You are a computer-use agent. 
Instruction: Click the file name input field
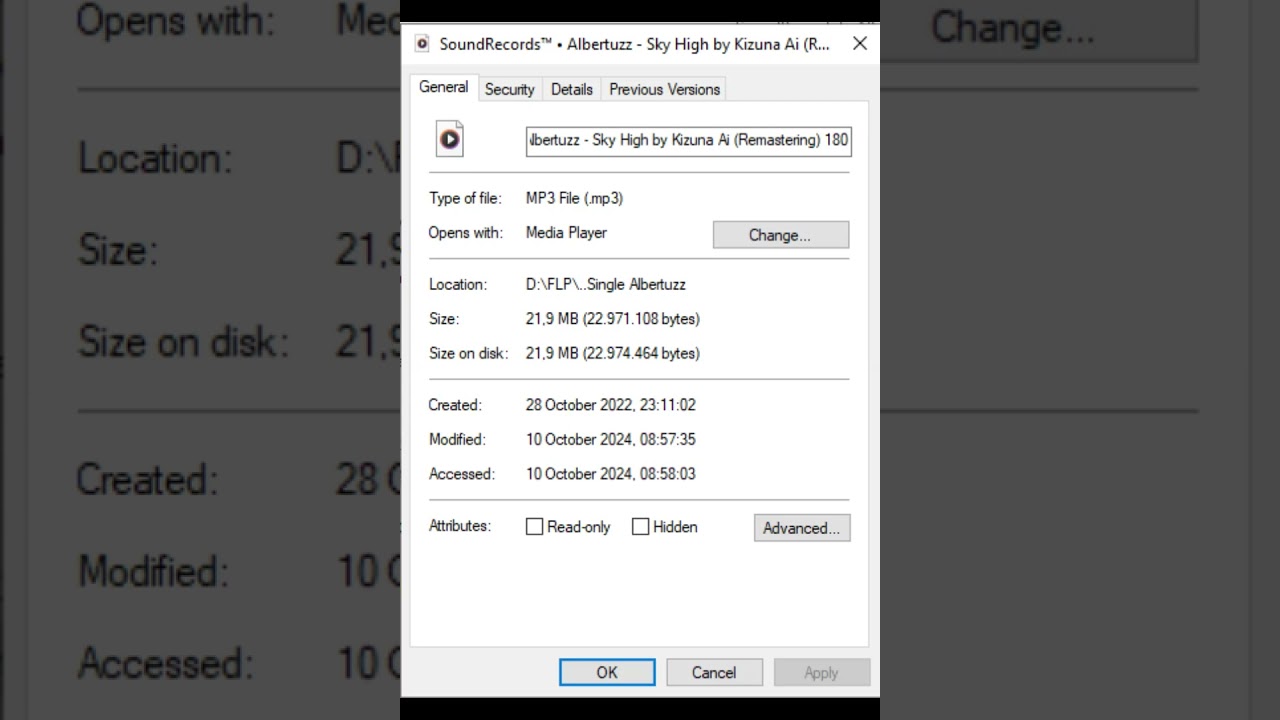point(689,140)
